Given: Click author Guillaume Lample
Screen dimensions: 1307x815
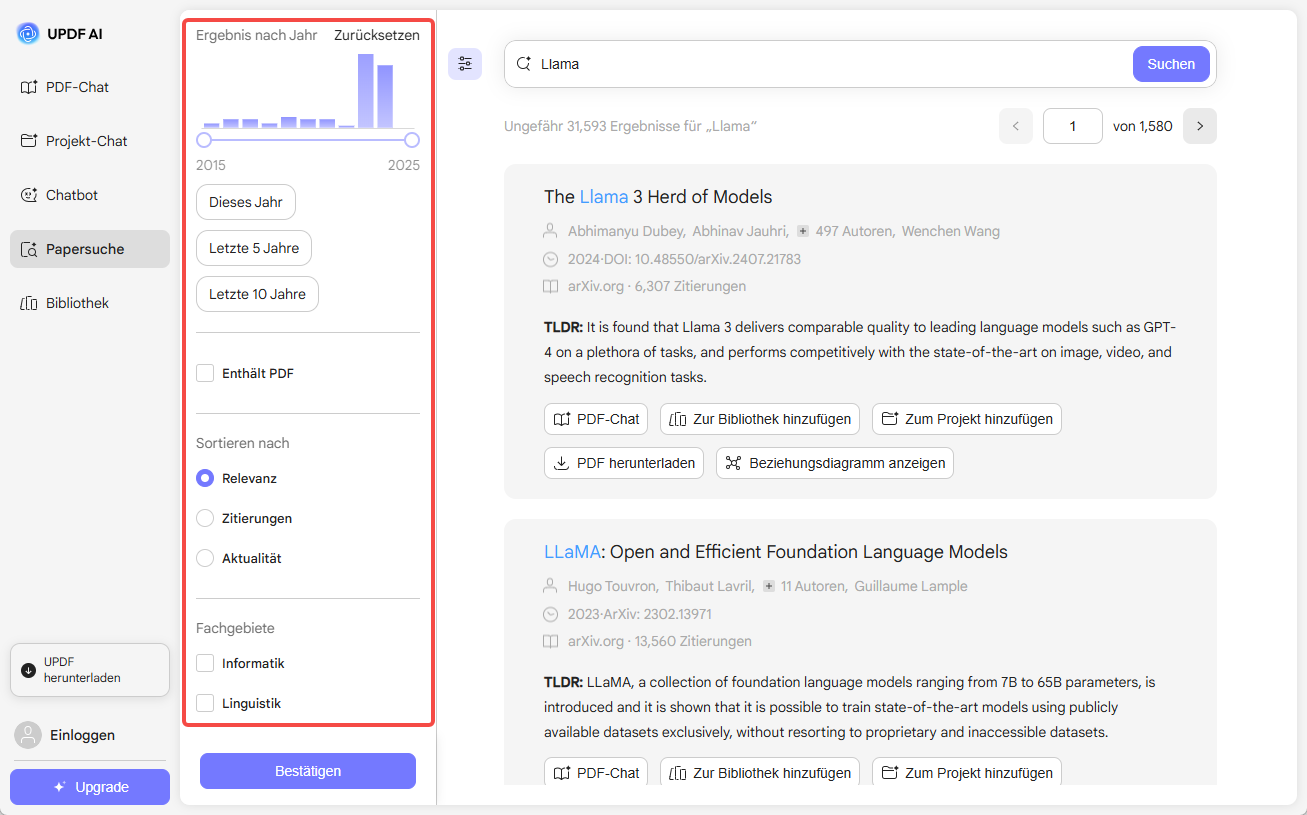Looking at the screenshot, I should [x=911, y=586].
